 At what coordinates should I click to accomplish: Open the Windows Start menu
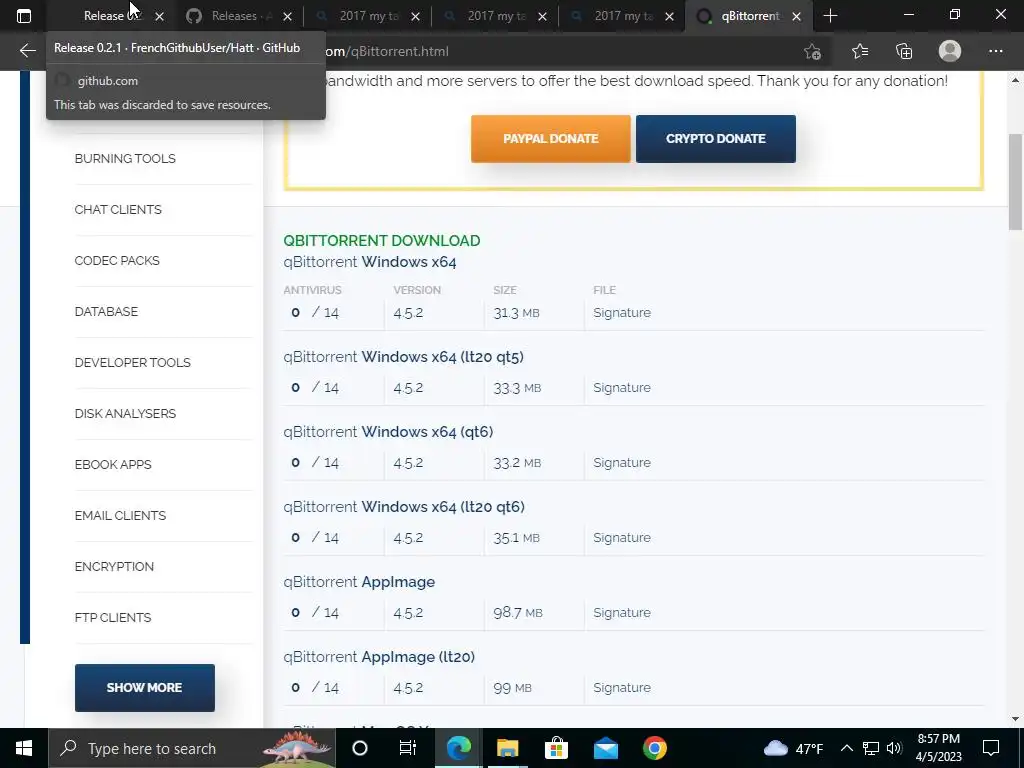(24, 748)
